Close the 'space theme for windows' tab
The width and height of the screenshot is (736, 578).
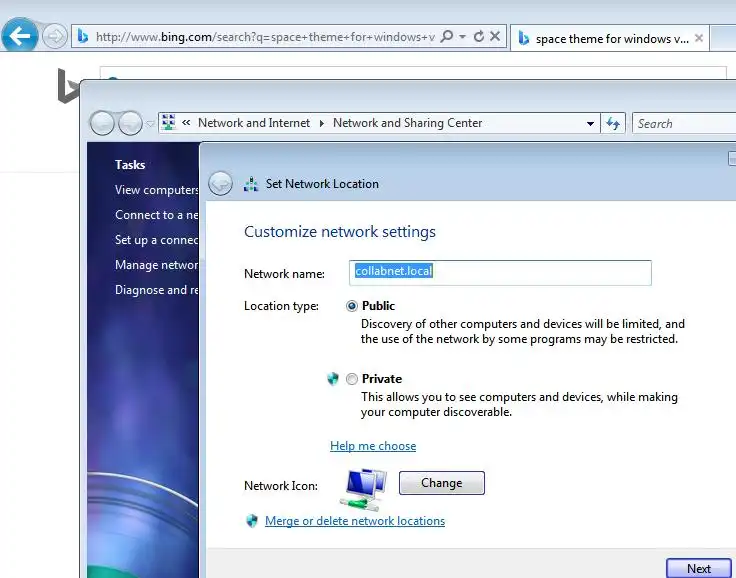click(x=698, y=38)
